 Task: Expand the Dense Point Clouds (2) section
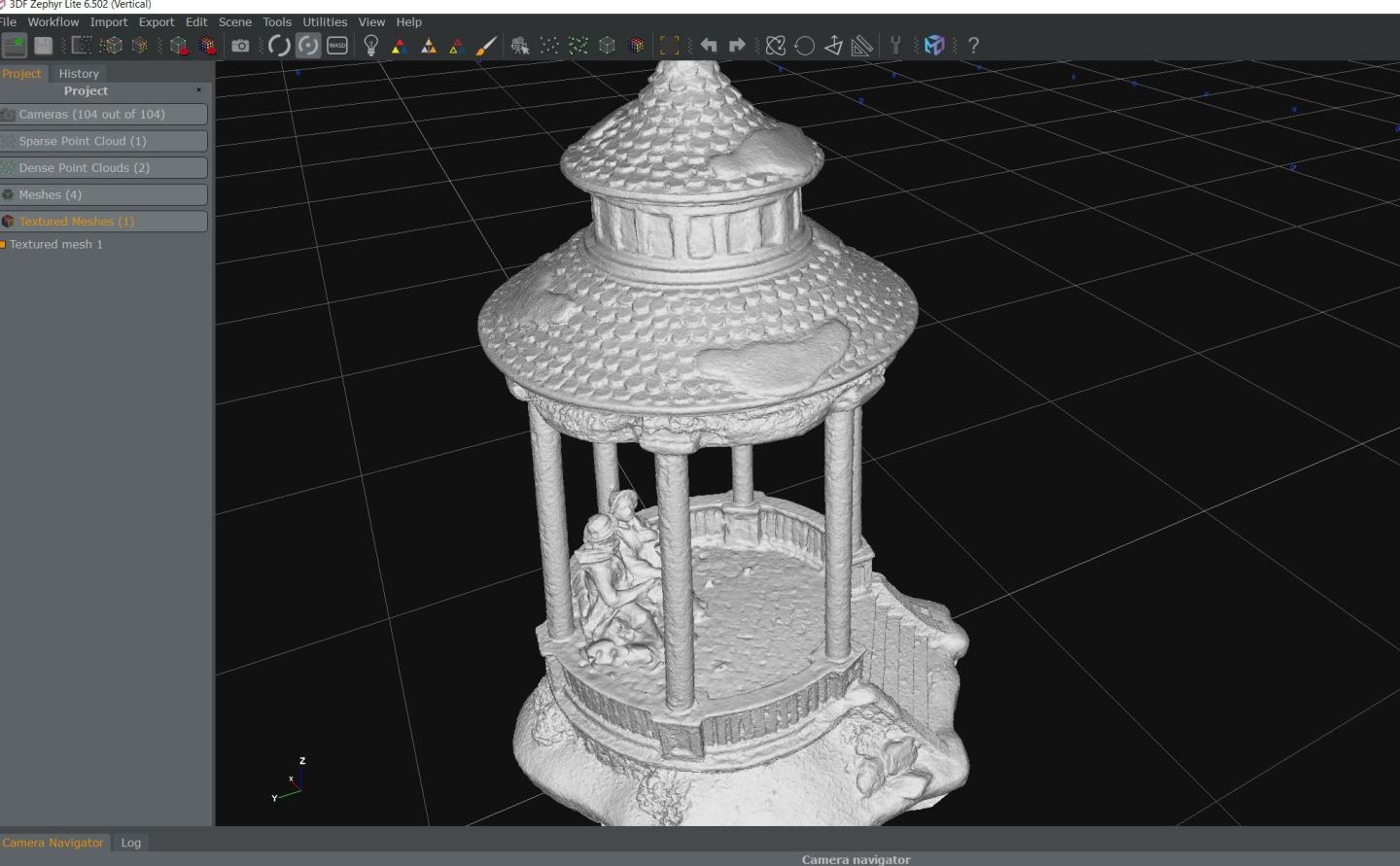point(104,168)
